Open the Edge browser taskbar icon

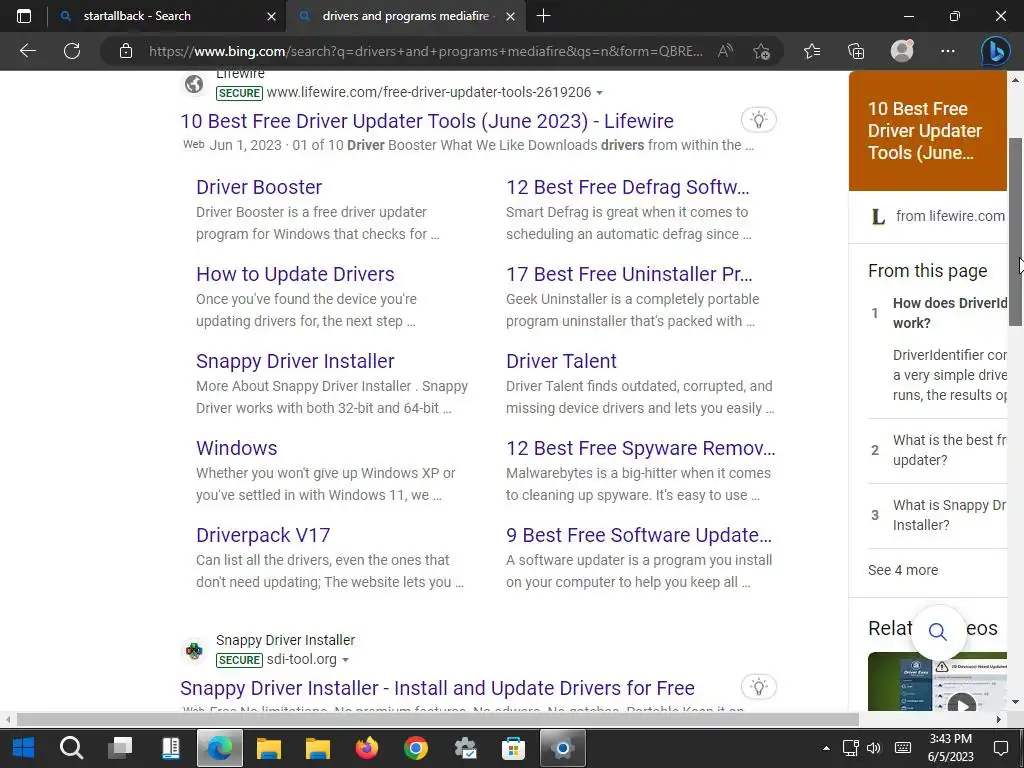coord(219,748)
